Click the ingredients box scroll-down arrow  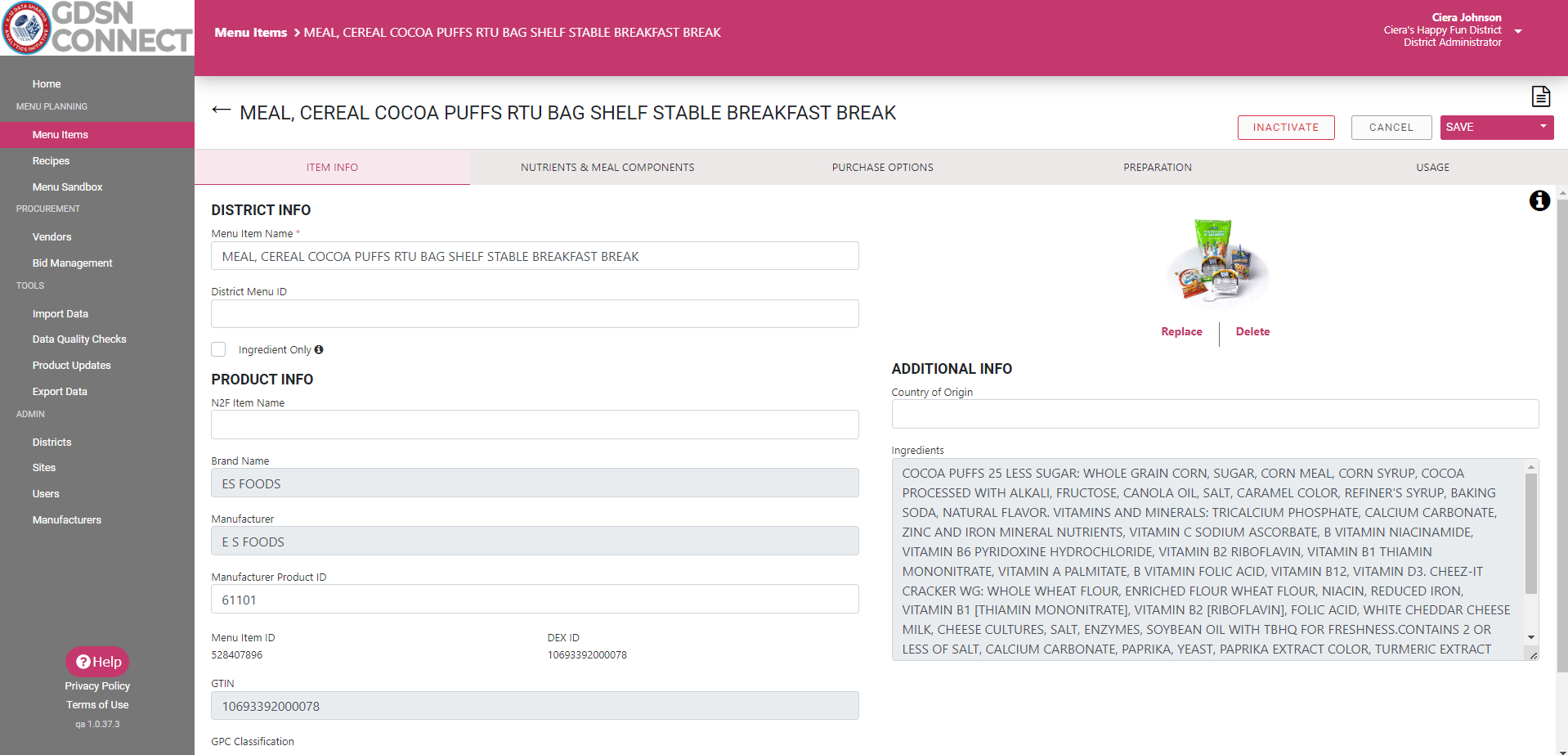(1530, 637)
